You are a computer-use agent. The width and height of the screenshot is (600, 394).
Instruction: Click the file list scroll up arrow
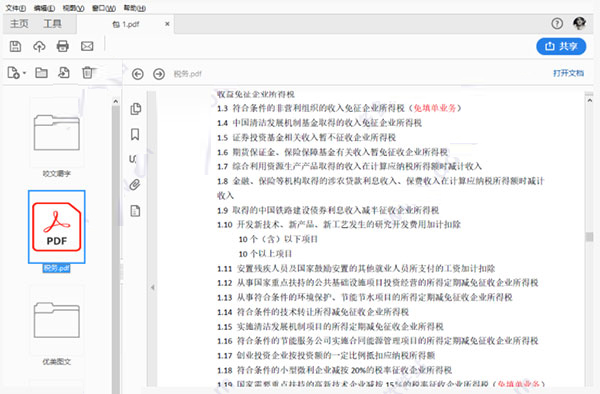coord(116,101)
